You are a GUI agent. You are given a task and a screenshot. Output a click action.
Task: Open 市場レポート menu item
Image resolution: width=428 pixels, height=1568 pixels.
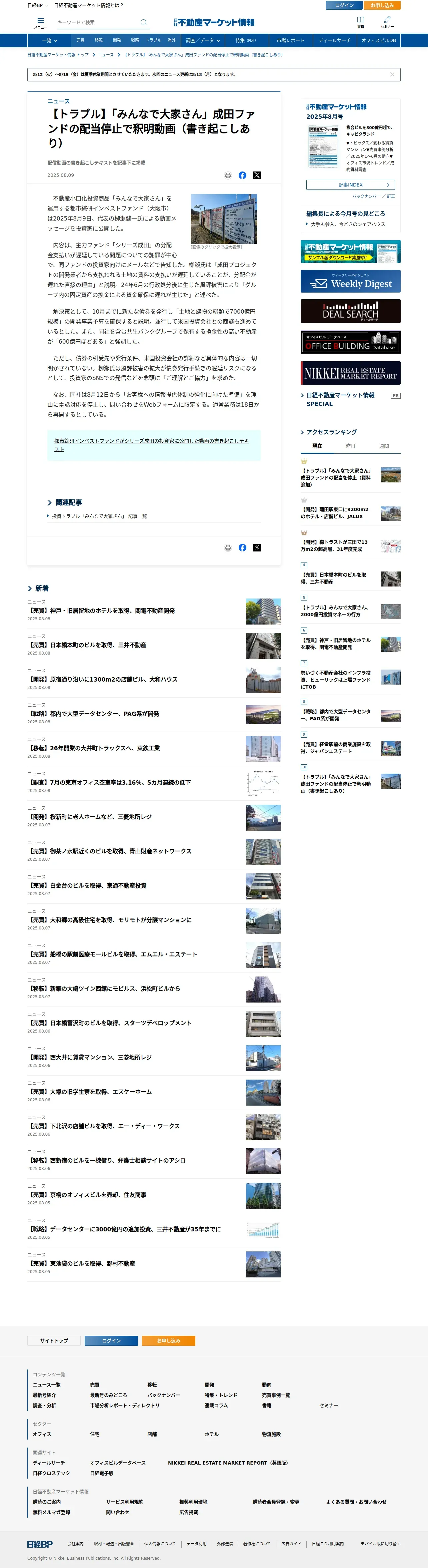291,41
